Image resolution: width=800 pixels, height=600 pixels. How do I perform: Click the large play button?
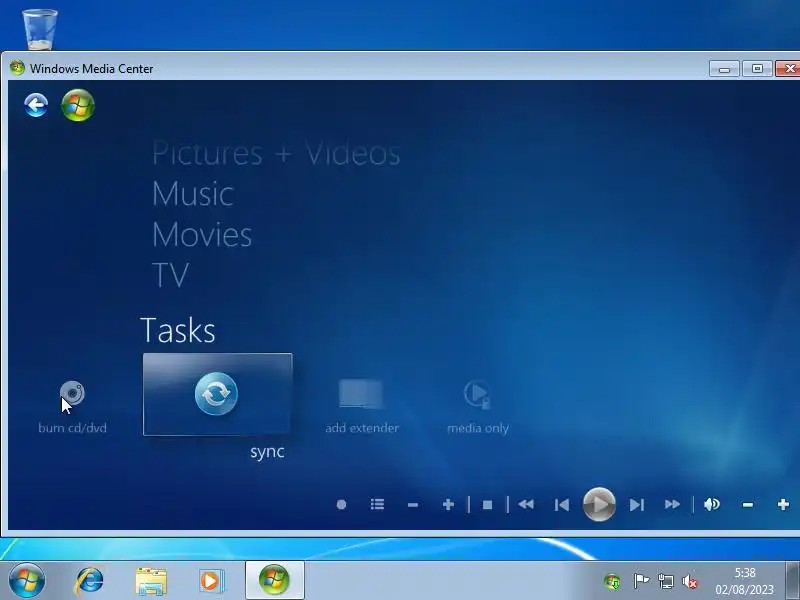(x=599, y=504)
